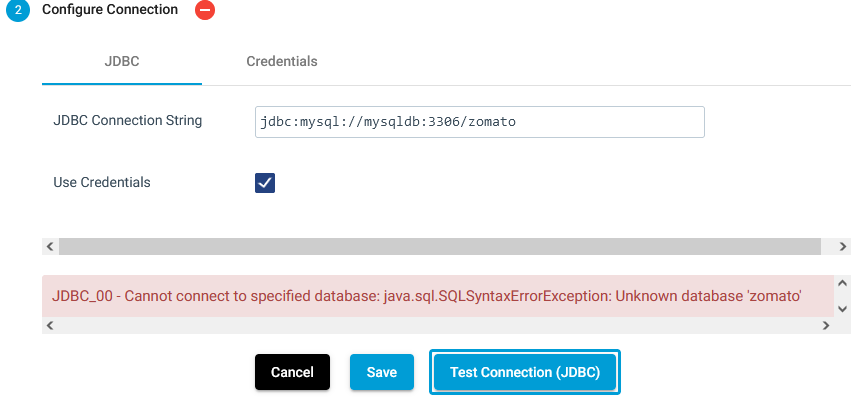Click the error message's scroll down arrow

(842, 309)
